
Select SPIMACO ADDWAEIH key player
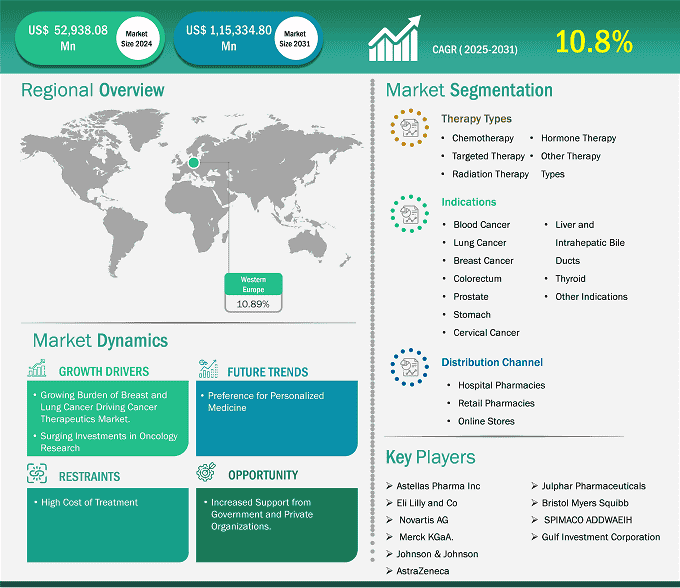click(x=588, y=520)
